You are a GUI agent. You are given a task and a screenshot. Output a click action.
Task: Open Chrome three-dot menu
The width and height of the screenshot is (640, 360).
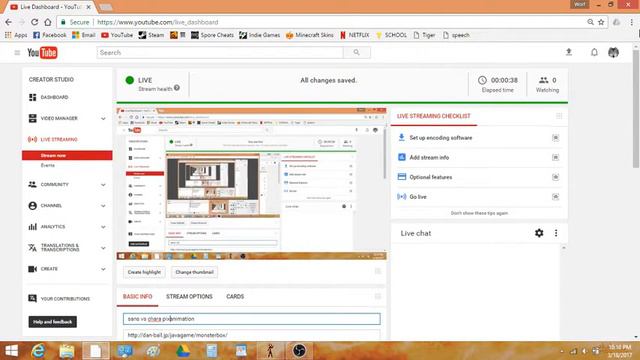point(631,22)
